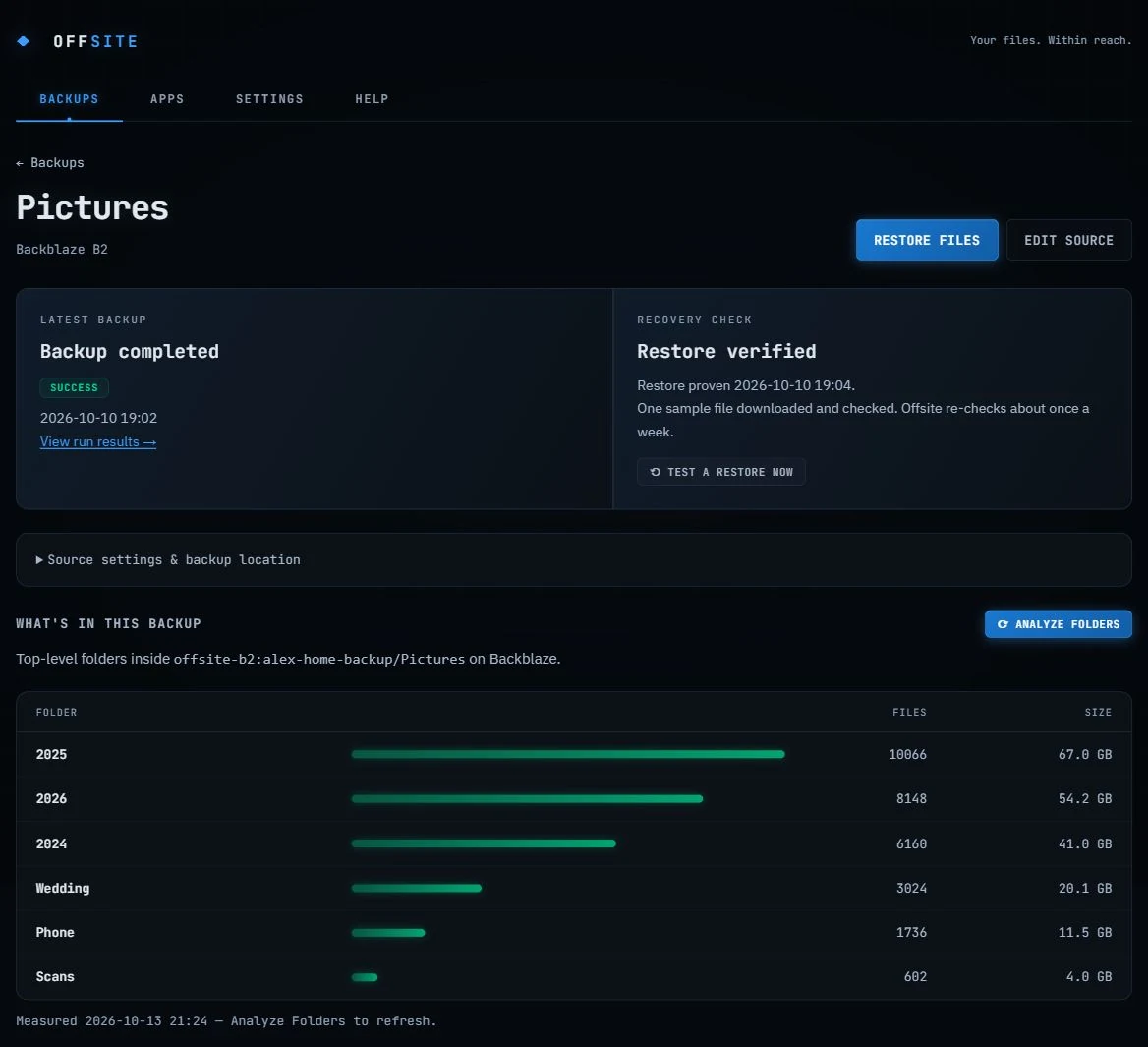Click the size bar for folder 2024
This screenshot has height=1047, width=1148.
(484, 843)
